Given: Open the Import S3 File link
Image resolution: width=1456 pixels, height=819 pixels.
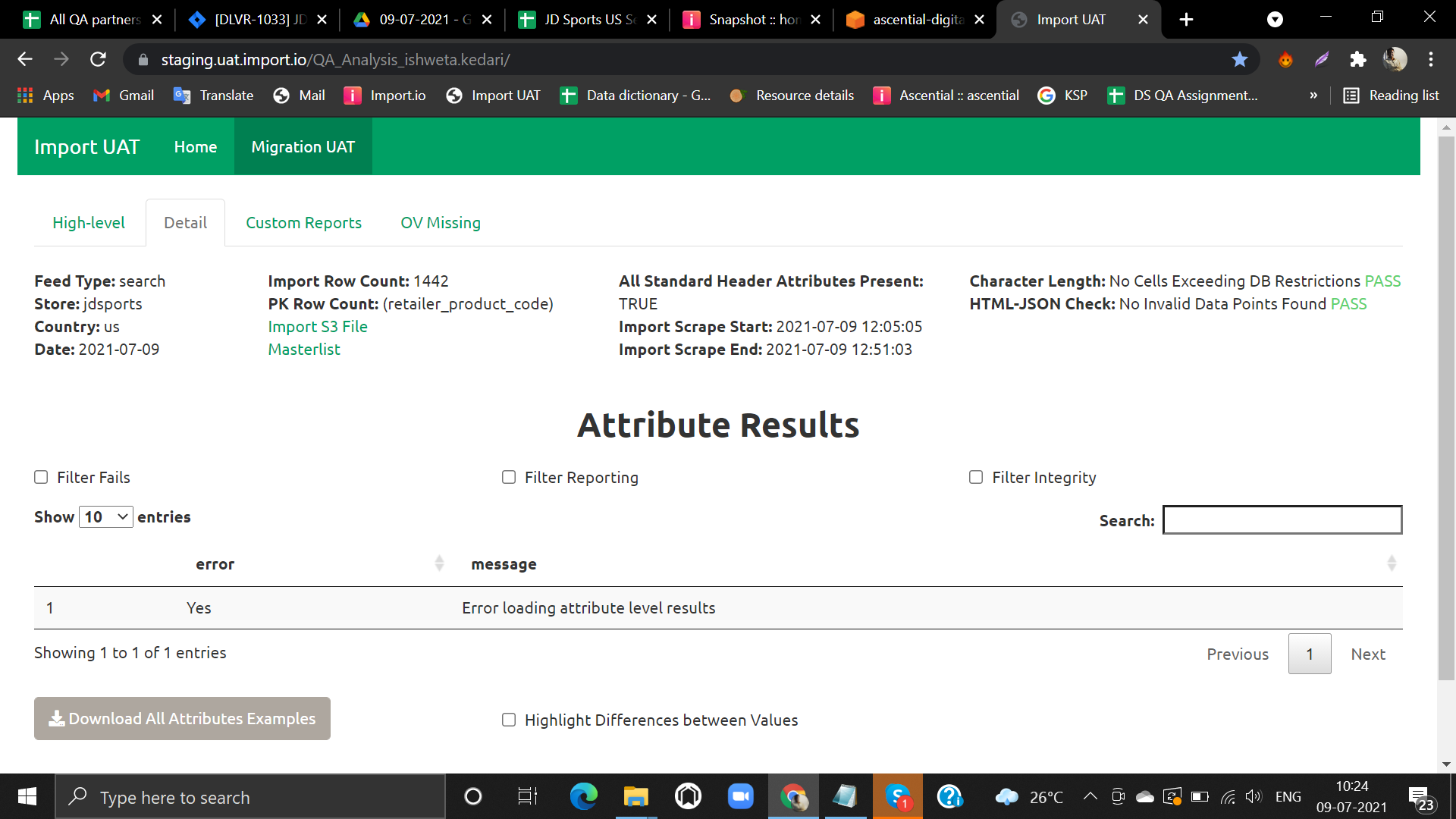Looking at the screenshot, I should (318, 327).
